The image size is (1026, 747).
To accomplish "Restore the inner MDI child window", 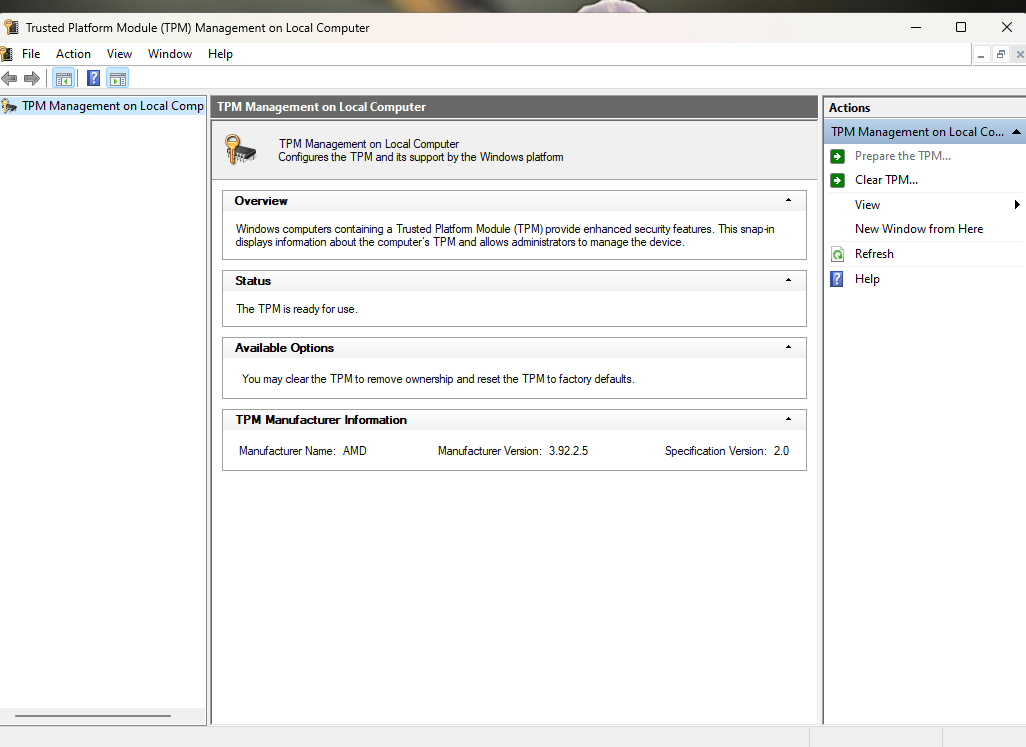I will click(x=1000, y=55).
